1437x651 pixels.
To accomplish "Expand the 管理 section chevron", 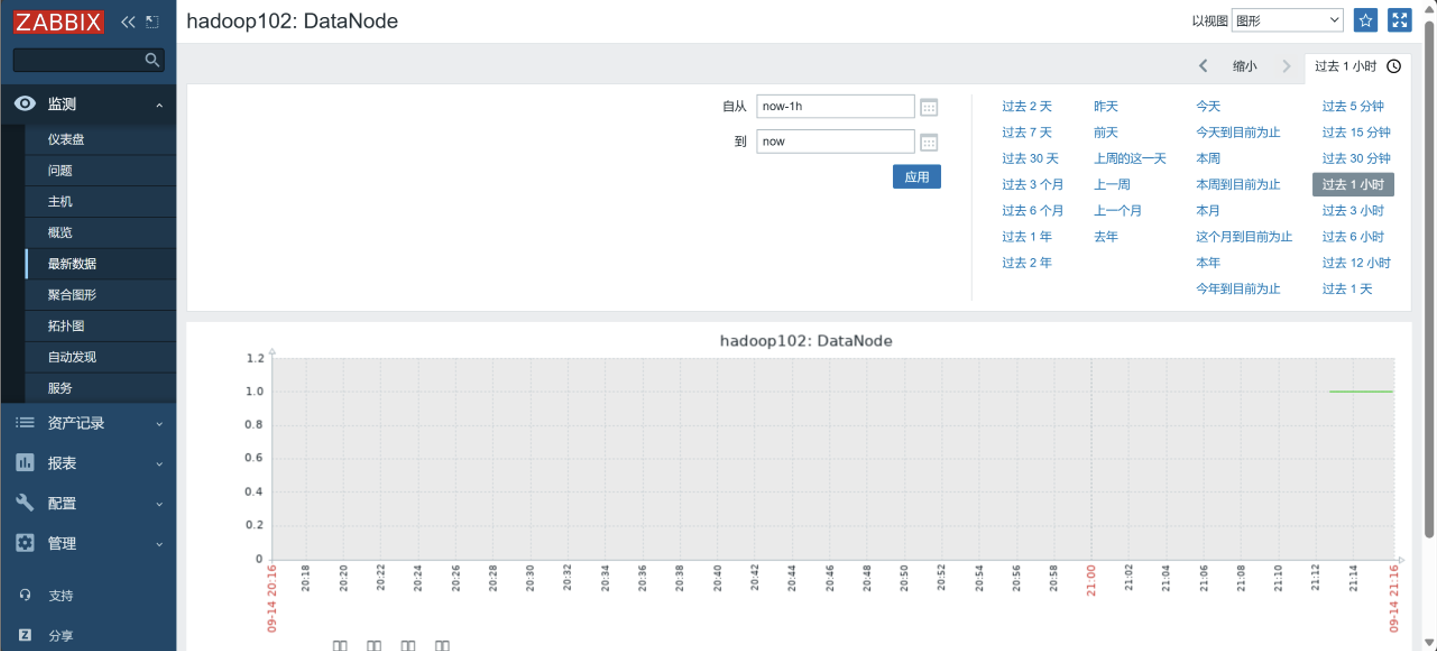I will 159,544.
